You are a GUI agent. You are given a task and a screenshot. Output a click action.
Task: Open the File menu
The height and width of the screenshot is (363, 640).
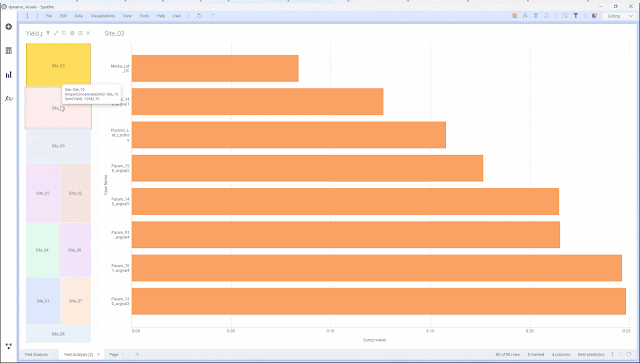point(49,16)
